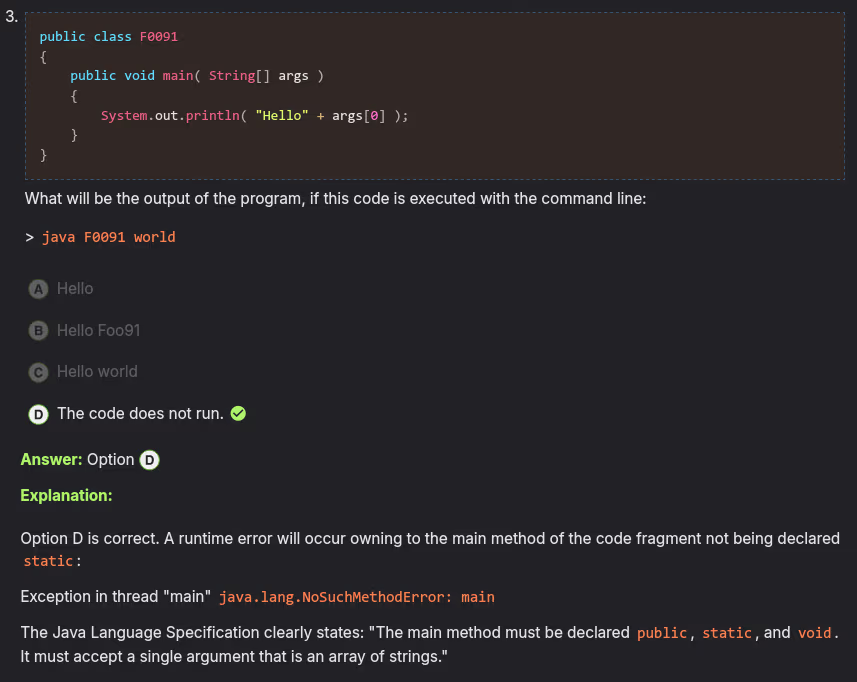Click the "java F0091 world" command text
The image size is (857, 682).
tap(108, 237)
